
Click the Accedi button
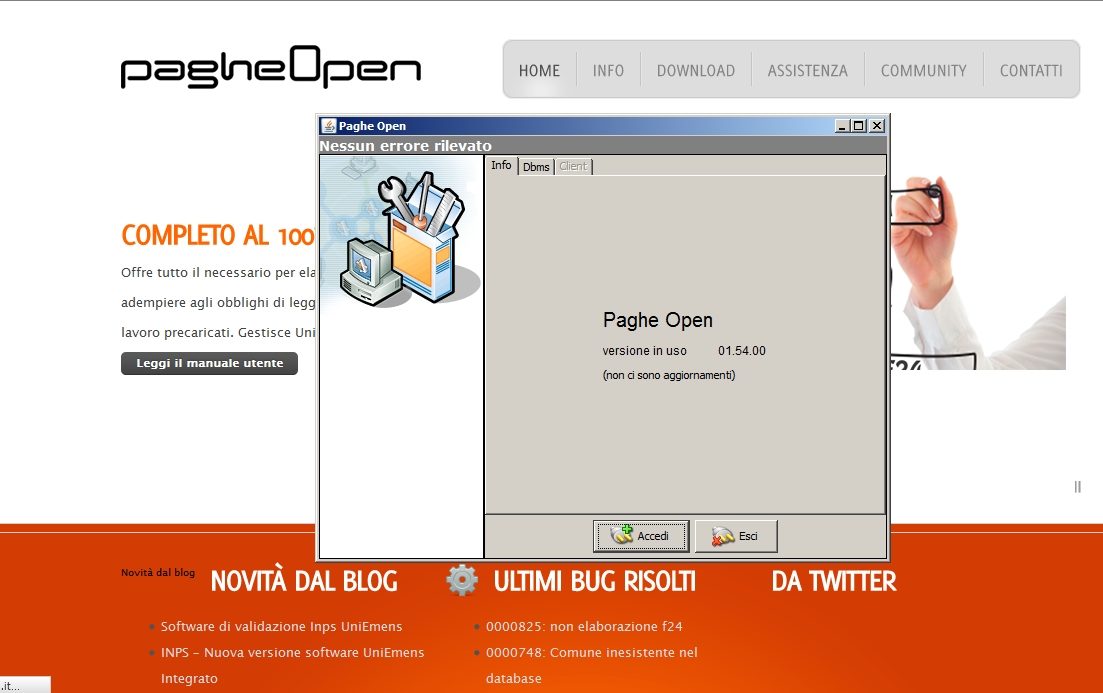point(641,536)
